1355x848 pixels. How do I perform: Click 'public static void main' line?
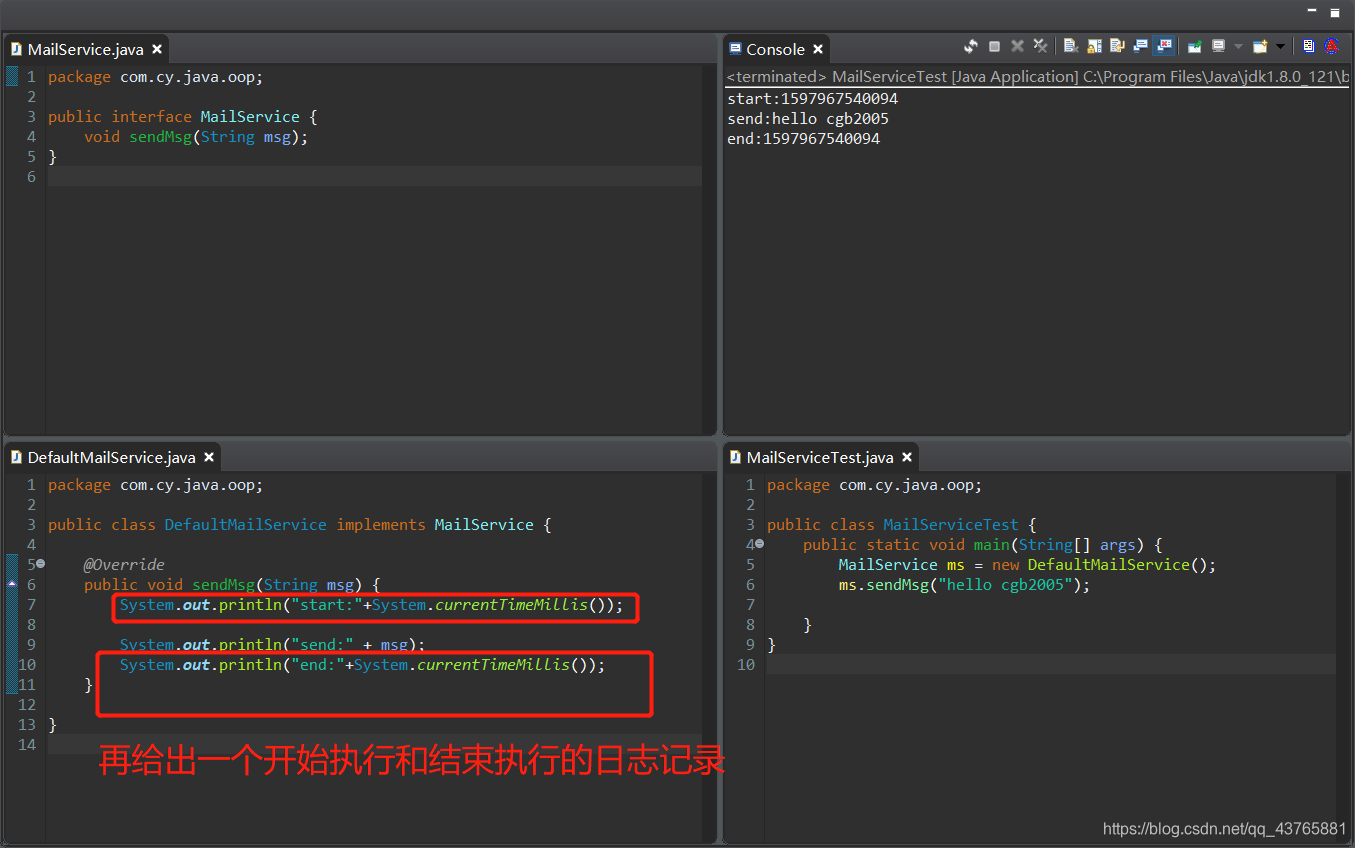coord(983,544)
